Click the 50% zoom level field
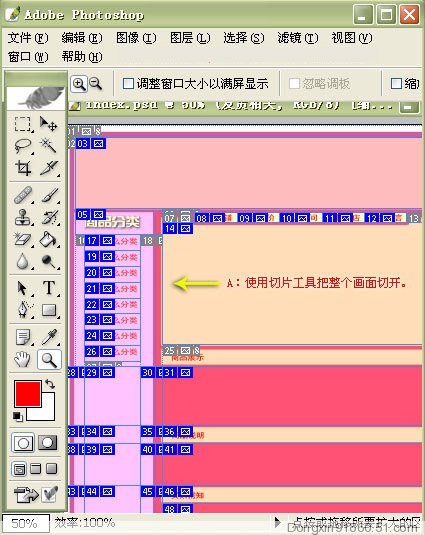The height and width of the screenshot is (535, 425). point(26,523)
